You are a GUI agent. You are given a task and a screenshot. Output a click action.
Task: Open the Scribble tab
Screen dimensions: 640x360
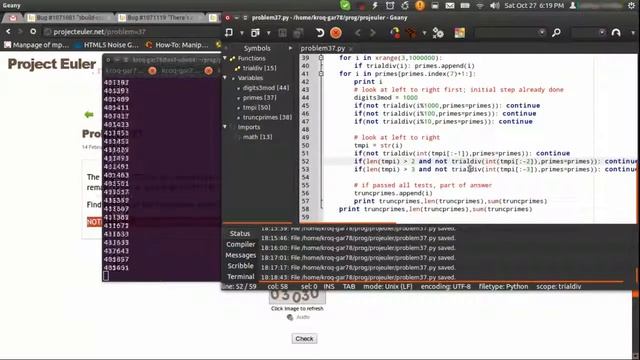pyautogui.click(x=240, y=266)
